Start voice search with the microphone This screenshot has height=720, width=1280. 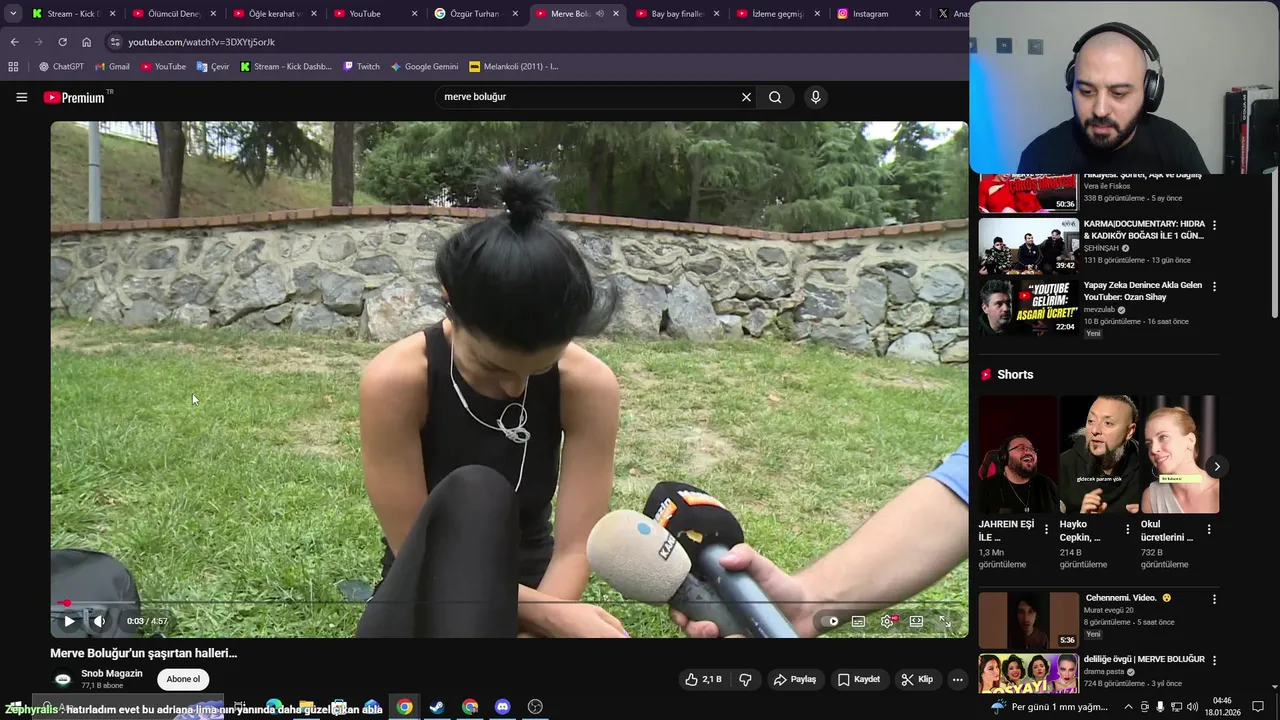pyautogui.click(x=815, y=97)
